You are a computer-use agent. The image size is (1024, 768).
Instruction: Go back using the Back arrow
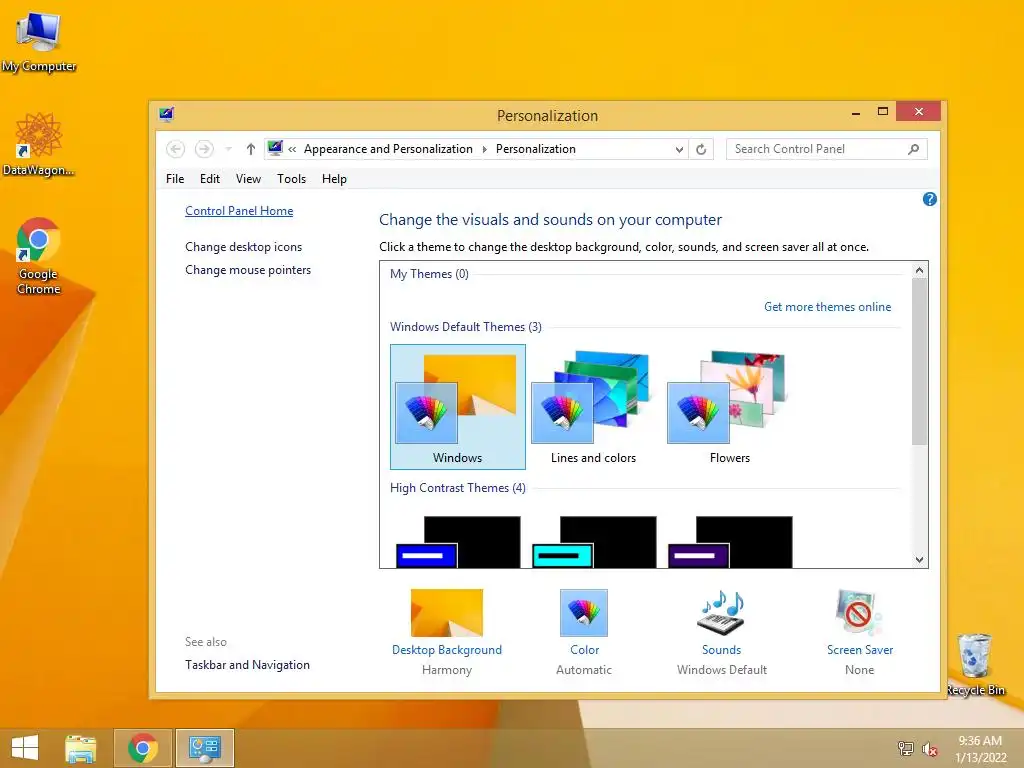(x=175, y=149)
